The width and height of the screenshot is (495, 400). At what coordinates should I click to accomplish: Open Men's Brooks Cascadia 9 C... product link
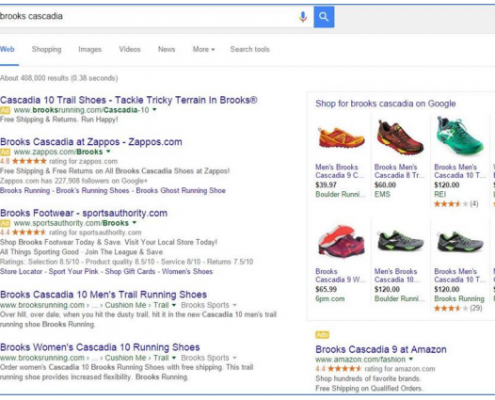coord(340,171)
